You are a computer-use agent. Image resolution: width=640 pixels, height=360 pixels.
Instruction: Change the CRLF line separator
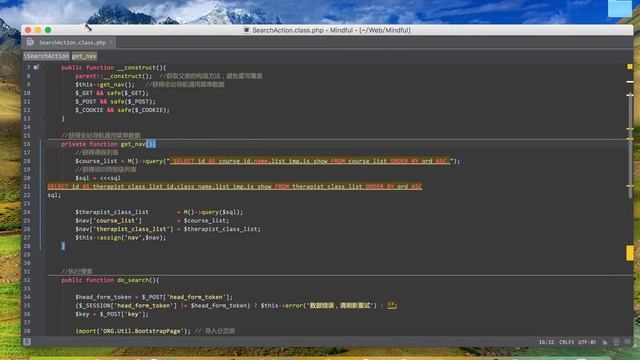point(567,342)
